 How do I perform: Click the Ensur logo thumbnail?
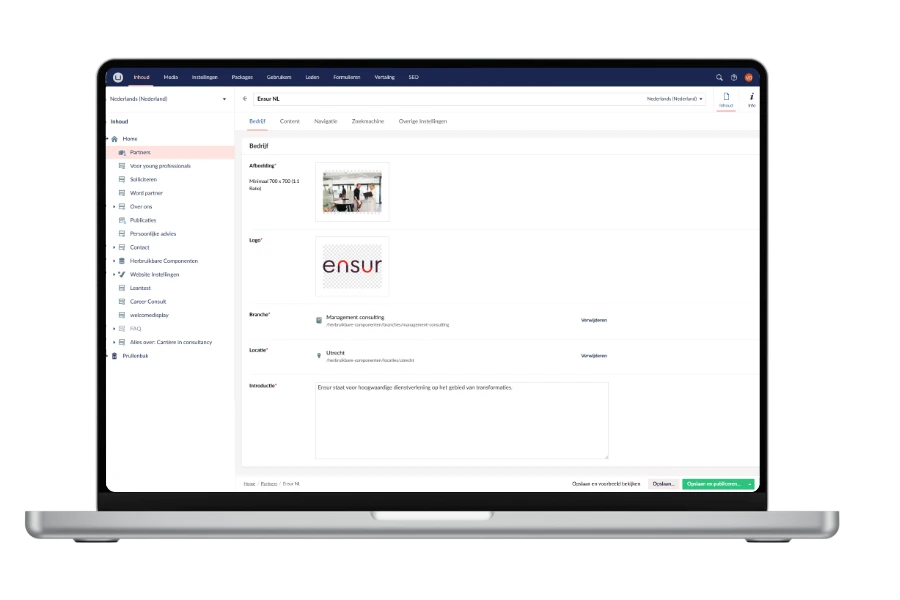(352, 267)
